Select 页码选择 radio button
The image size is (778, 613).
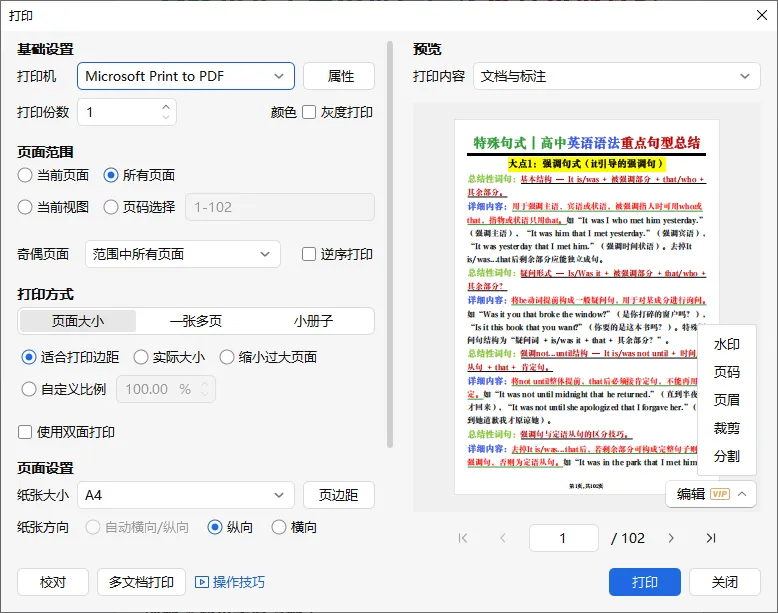[111, 207]
